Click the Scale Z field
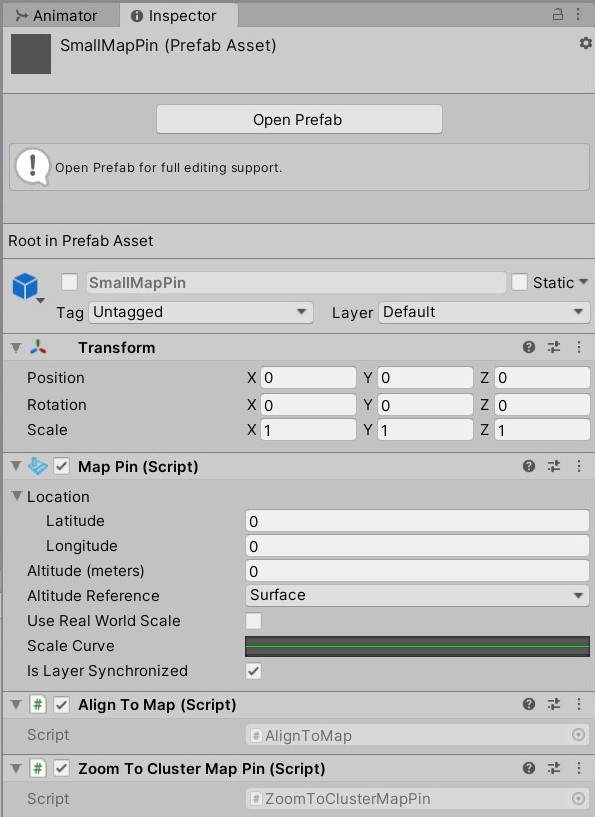 542,430
